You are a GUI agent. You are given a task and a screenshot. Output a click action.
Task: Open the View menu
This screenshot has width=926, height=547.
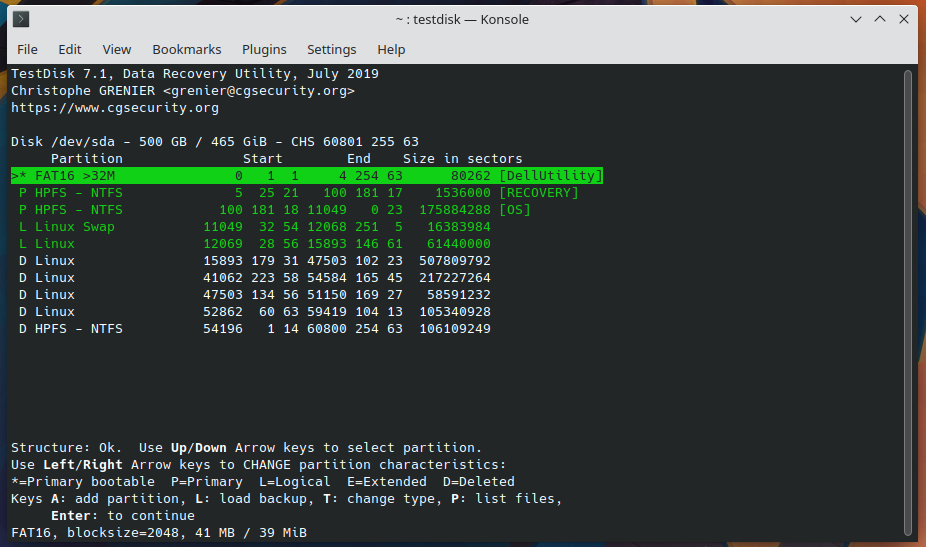coord(117,49)
